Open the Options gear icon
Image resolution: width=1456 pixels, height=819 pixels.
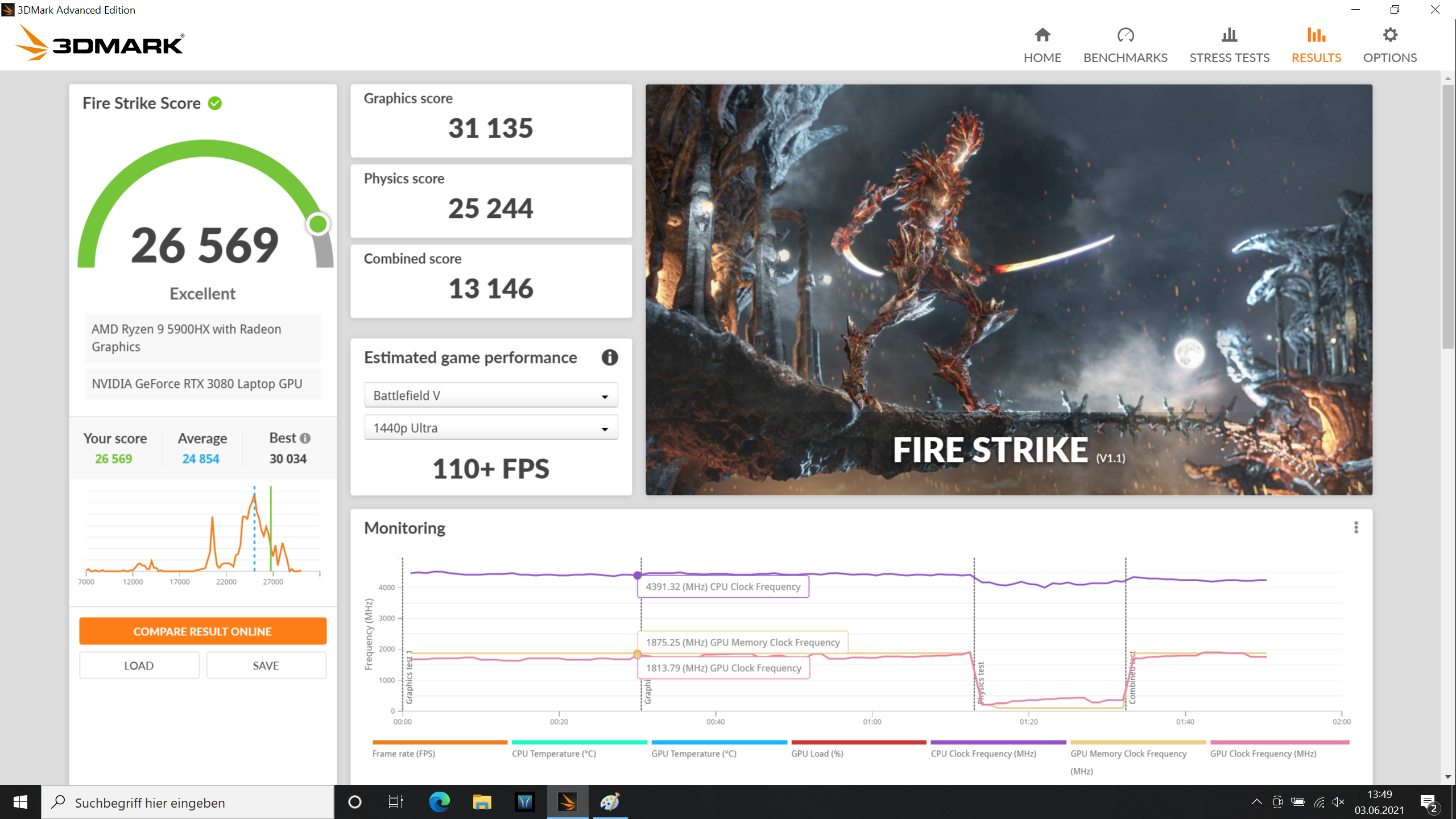coord(1389,35)
